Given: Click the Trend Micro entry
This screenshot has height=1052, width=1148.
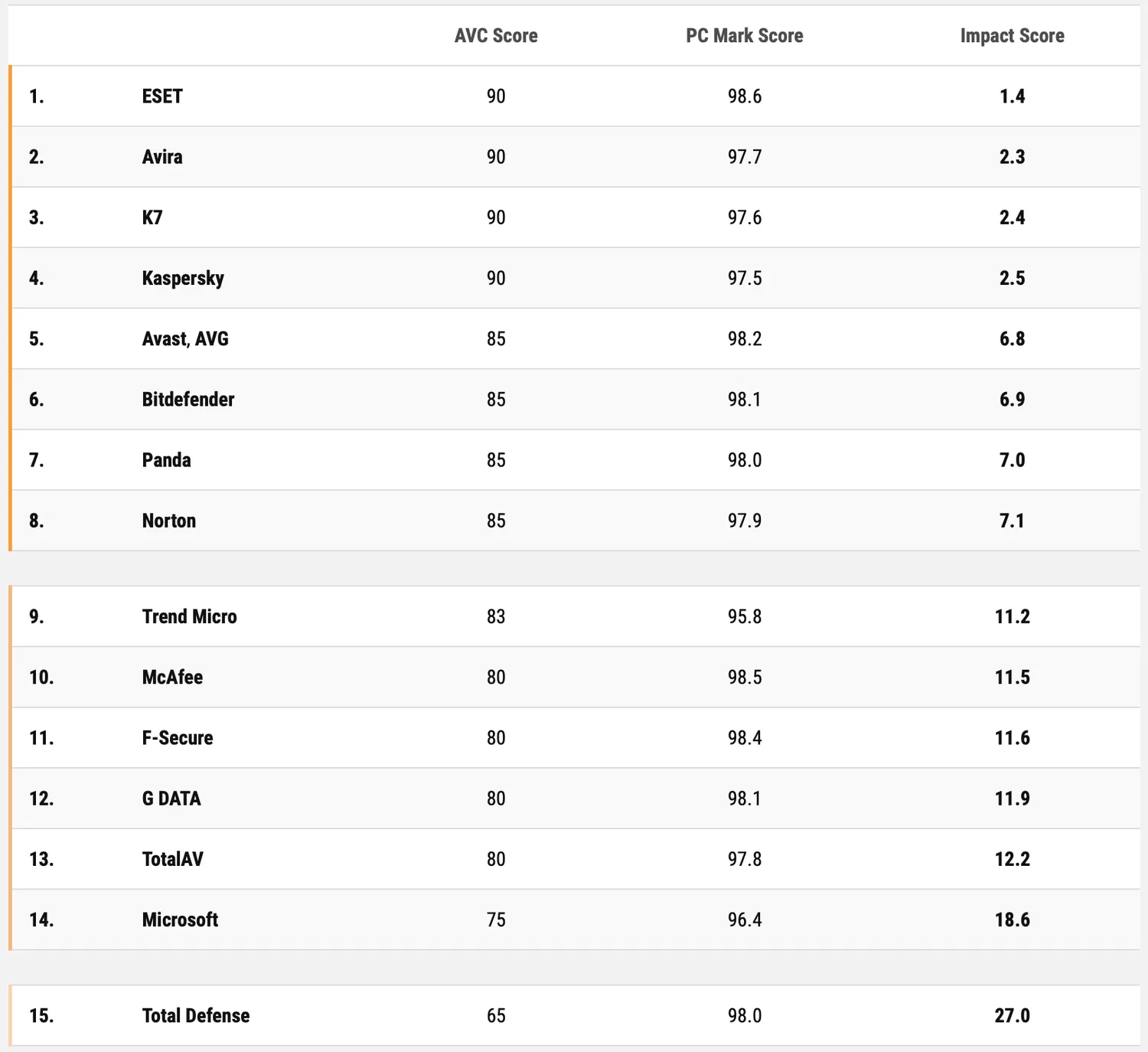Looking at the screenshot, I should (189, 616).
